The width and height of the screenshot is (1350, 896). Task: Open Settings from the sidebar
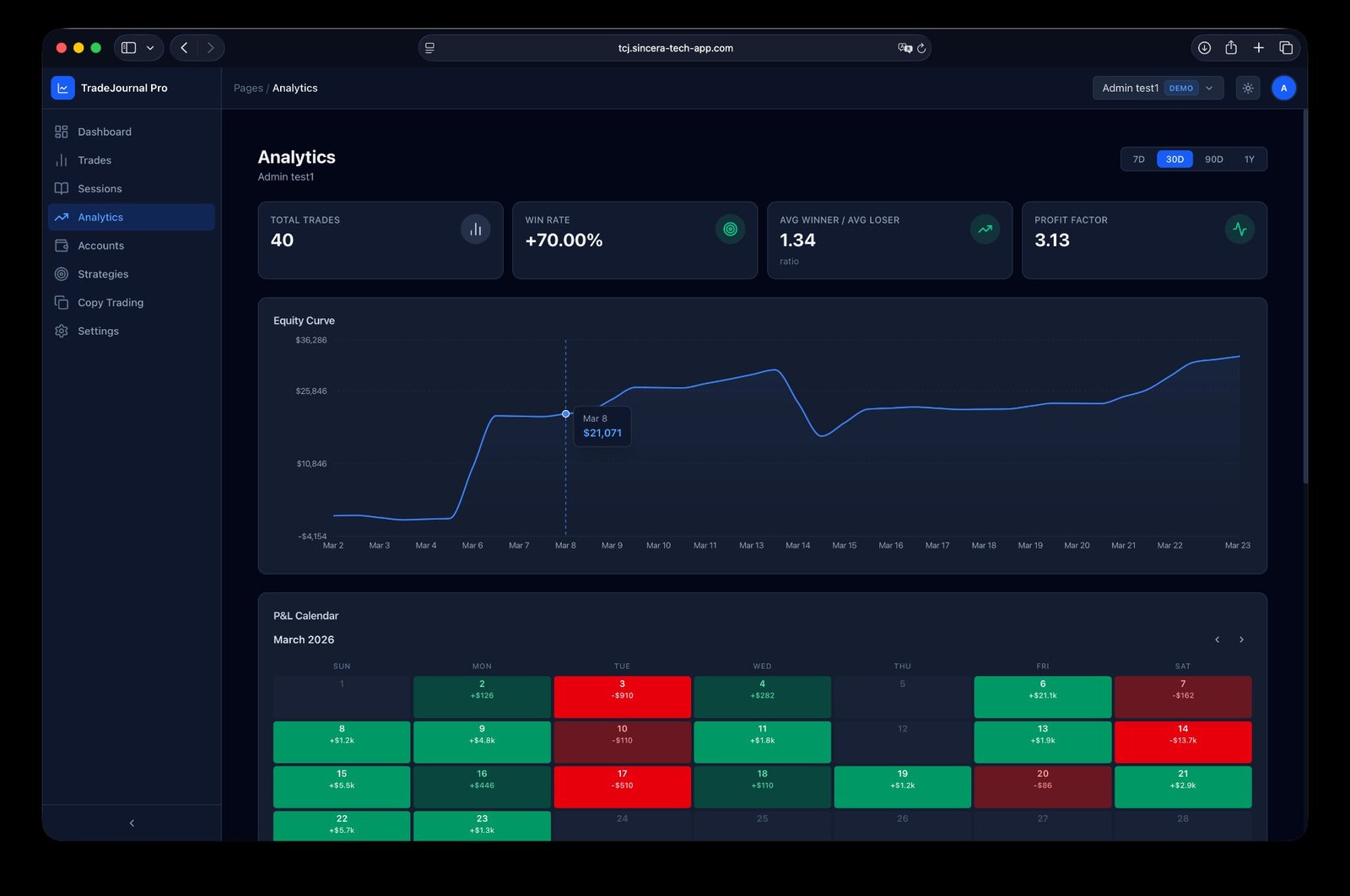click(x=98, y=331)
